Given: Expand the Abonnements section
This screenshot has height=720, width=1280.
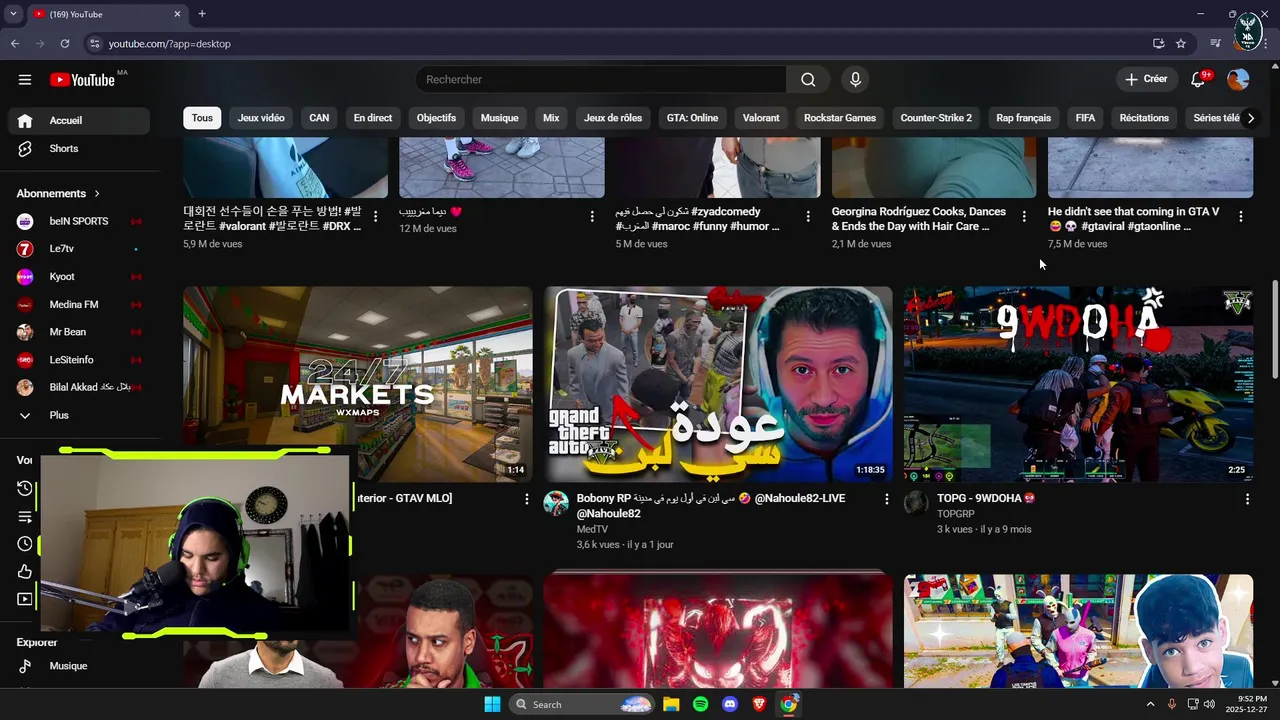Looking at the screenshot, I should [59, 193].
